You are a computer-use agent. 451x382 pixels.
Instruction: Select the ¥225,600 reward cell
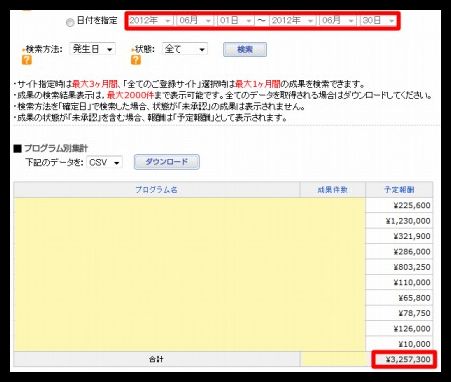(x=399, y=205)
